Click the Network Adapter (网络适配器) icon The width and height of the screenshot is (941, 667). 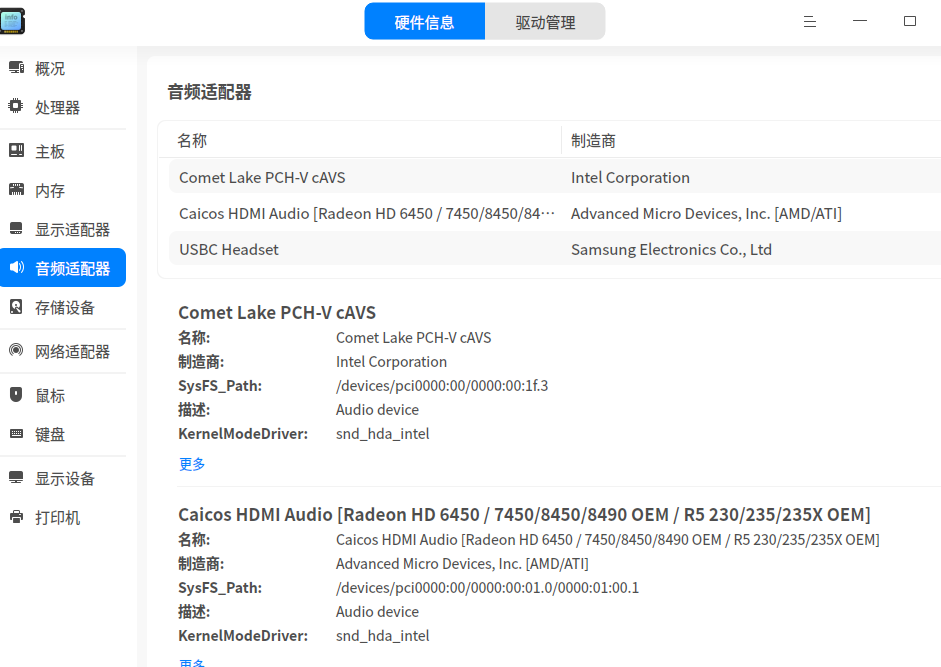click(16, 350)
